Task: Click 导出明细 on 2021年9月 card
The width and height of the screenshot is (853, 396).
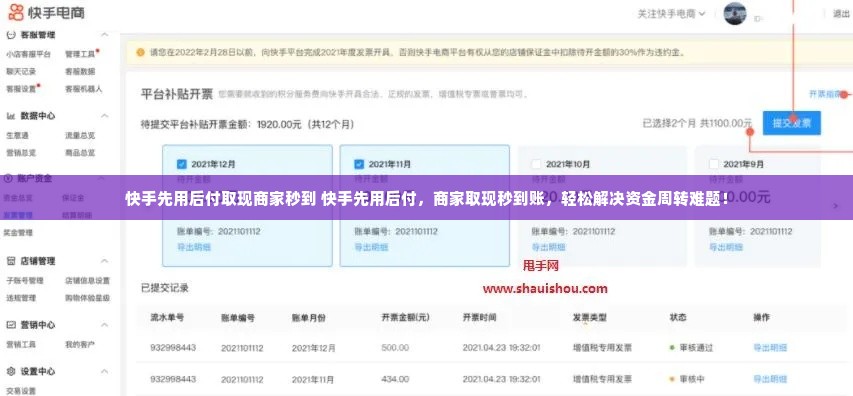Action: point(726,247)
